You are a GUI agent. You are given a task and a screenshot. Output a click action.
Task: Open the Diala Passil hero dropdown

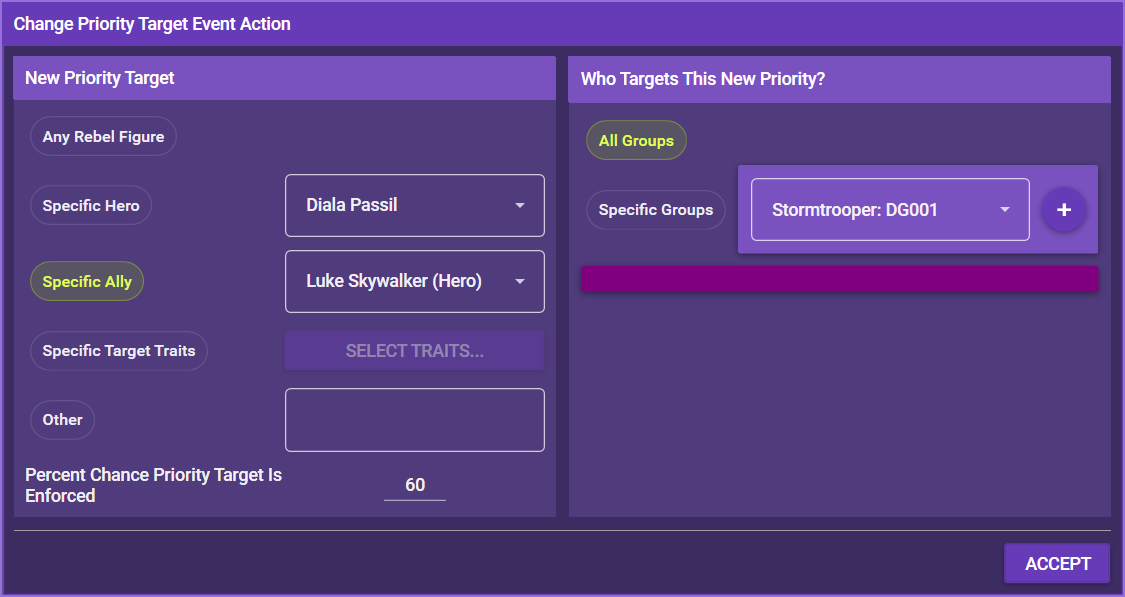[x=415, y=205]
